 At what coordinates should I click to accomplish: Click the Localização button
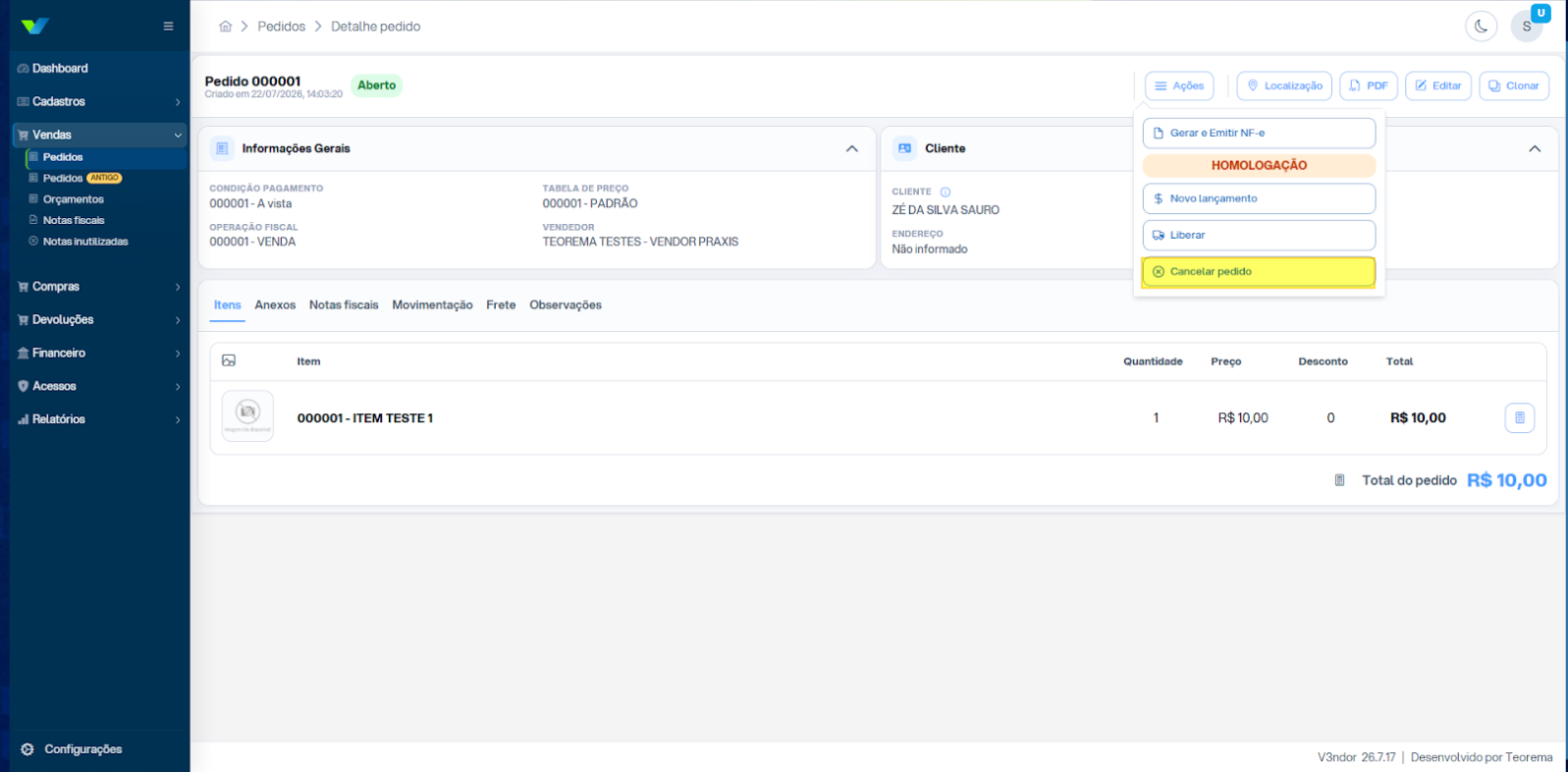coord(1284,86)
